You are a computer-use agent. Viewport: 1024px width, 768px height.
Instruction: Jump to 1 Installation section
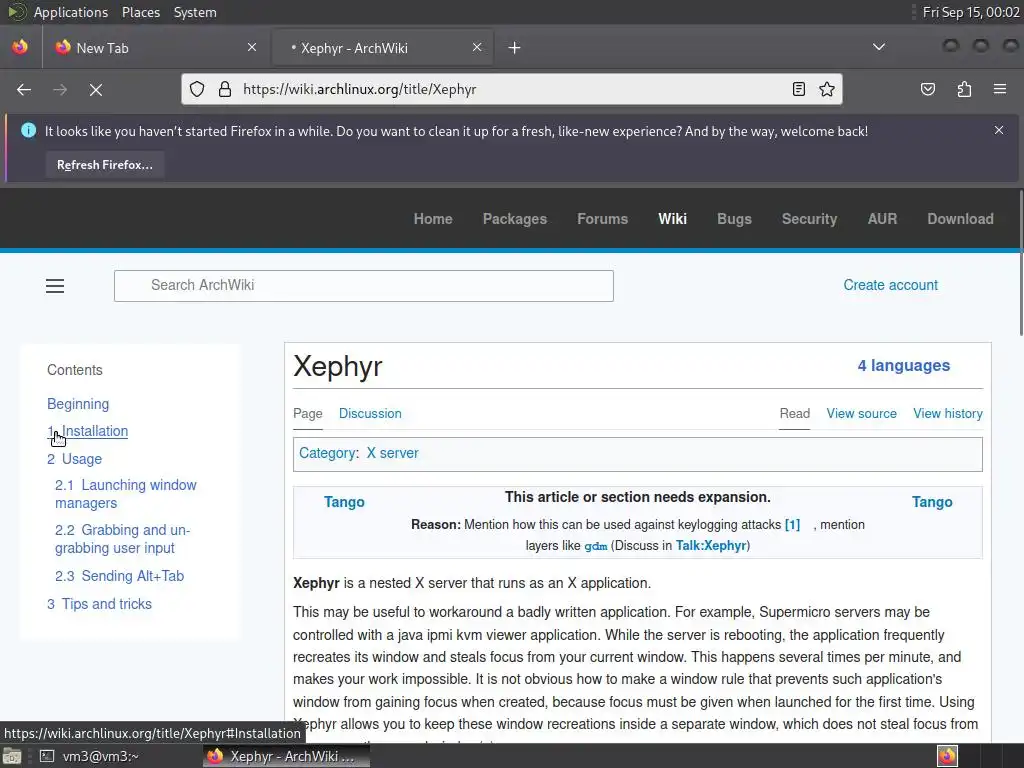coord(88,431)
